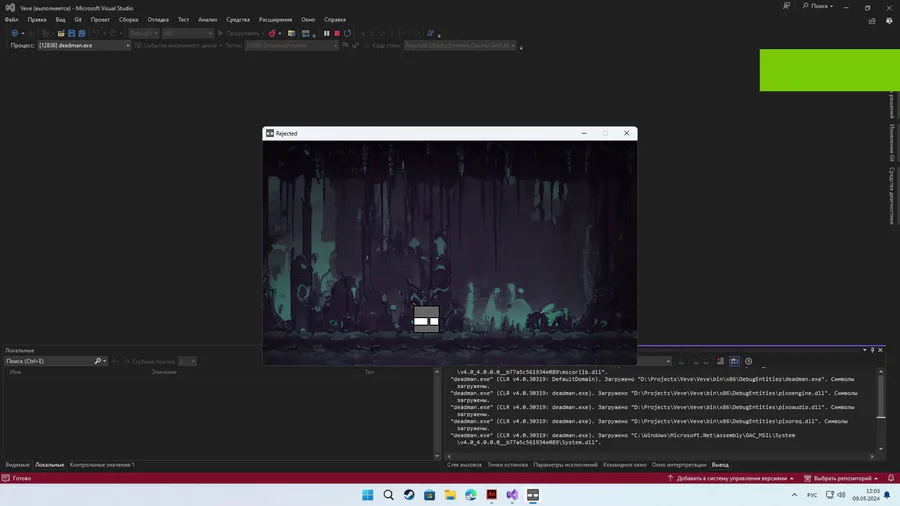Click the Поиск search box in title bar

pos(818,6)
